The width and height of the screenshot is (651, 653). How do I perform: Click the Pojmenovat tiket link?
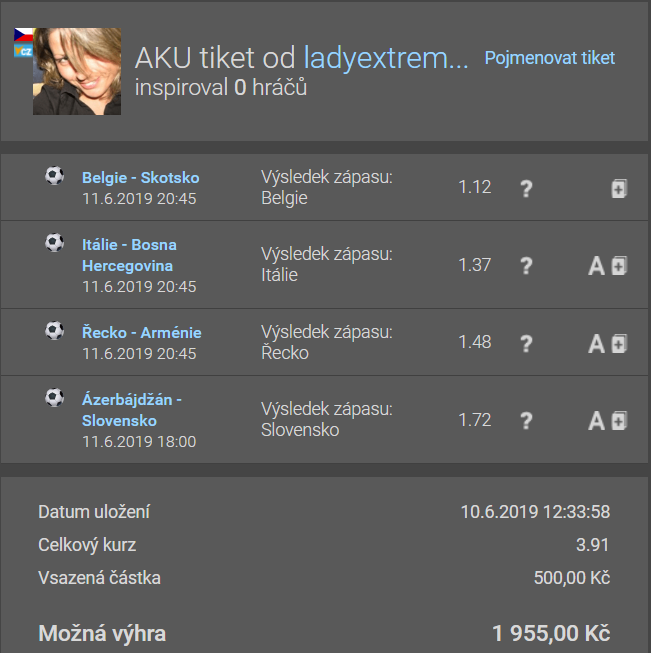pyautogui.click(x=550, y=58)
